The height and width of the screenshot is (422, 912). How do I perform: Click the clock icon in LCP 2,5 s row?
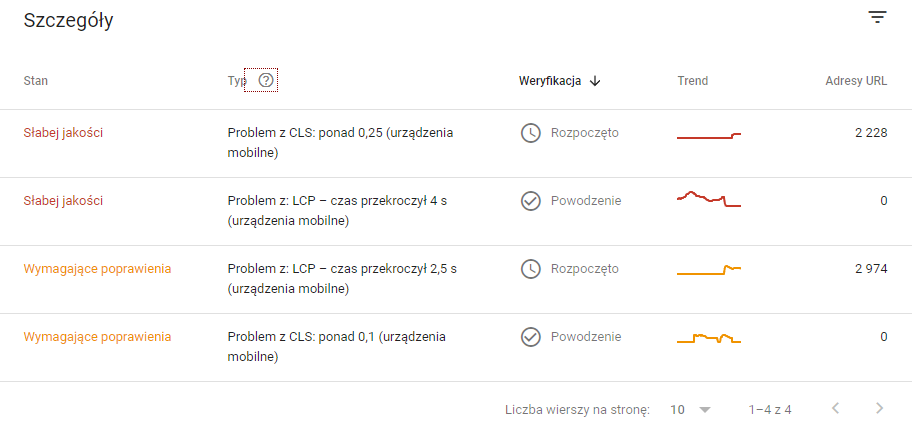530,269
